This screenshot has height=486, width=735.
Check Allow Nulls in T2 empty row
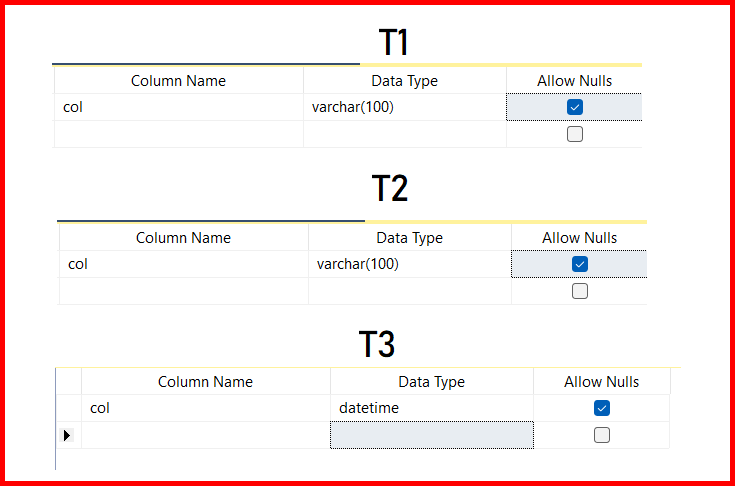click(x=580, y=291)
